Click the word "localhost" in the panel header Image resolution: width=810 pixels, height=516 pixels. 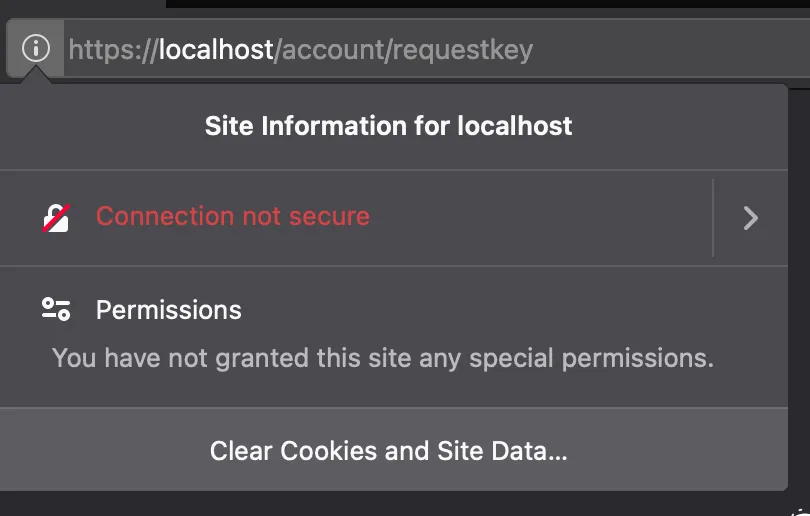pyautogui.click(x=515, y=127)
